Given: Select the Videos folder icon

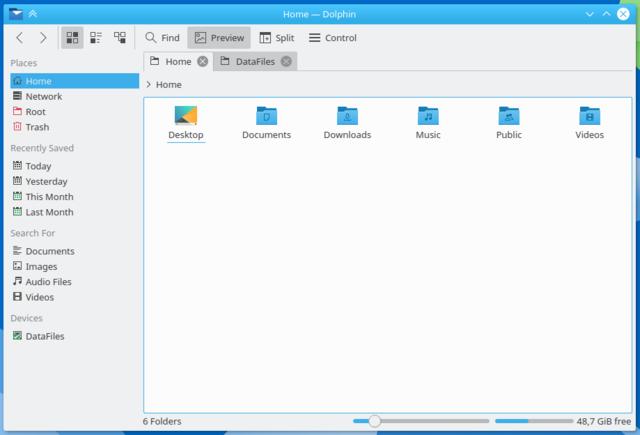Looking at the screenshot, I should (x=590, y=116).
